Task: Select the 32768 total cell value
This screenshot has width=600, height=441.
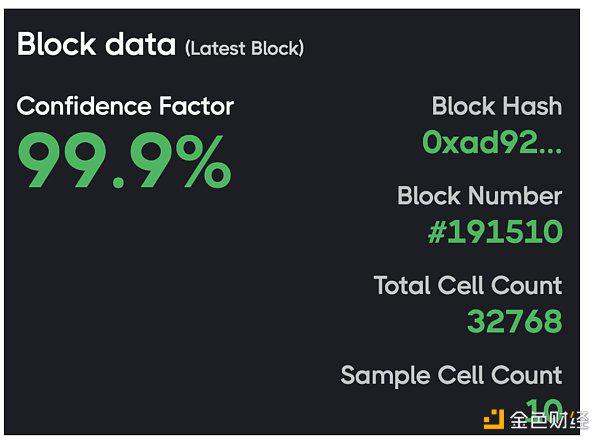Action: 515,321
